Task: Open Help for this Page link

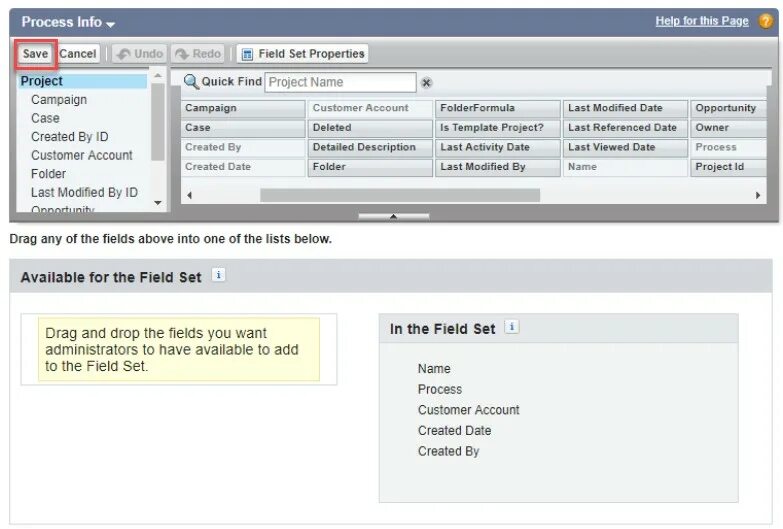Action: [702, 21]
